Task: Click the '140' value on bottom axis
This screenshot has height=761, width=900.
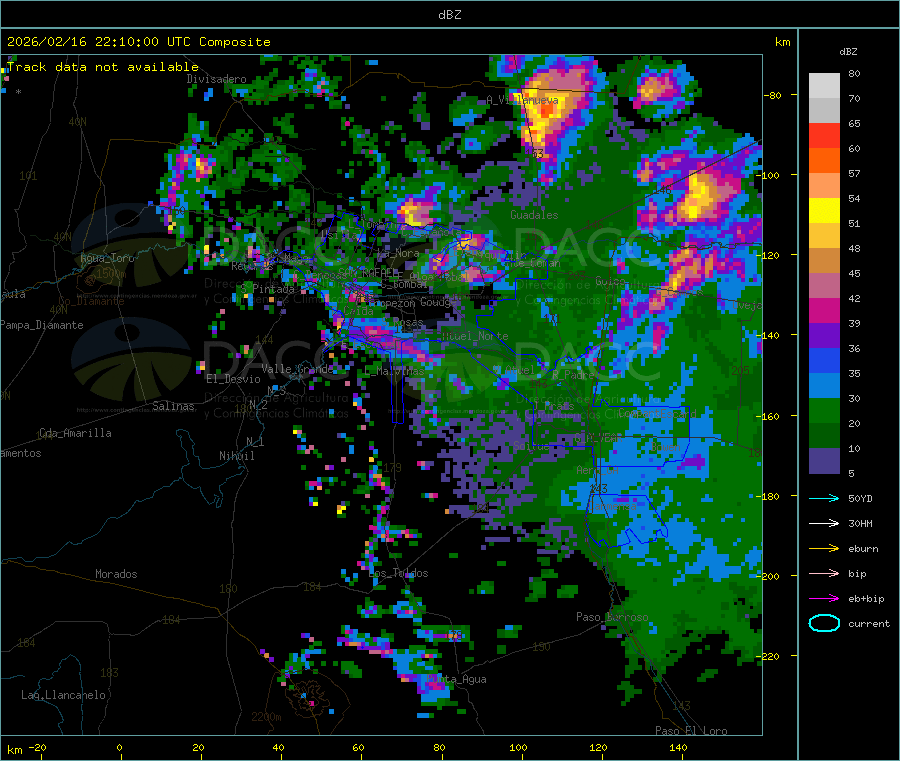Action: pos(678,747)
